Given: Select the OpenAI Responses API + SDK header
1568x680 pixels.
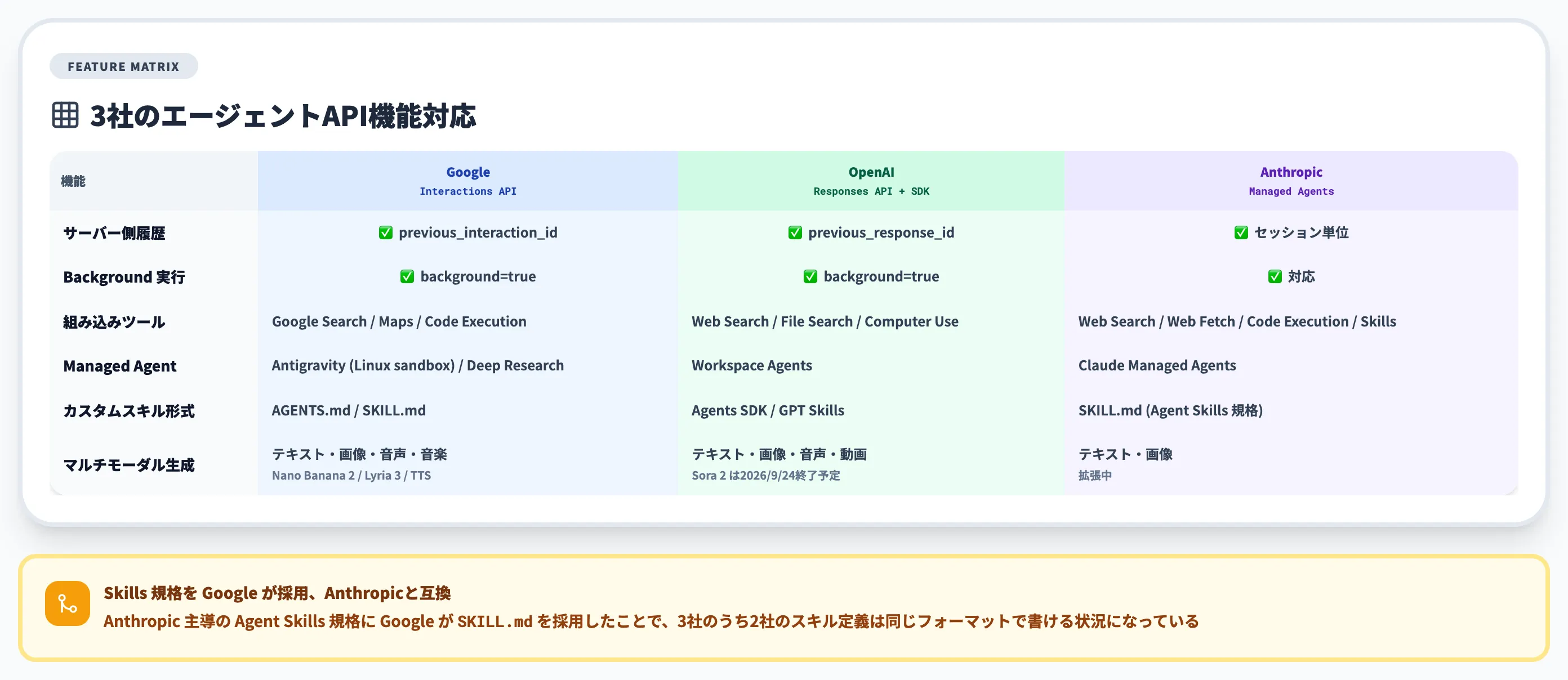Looking at the screenshot, I should point(871,181).
